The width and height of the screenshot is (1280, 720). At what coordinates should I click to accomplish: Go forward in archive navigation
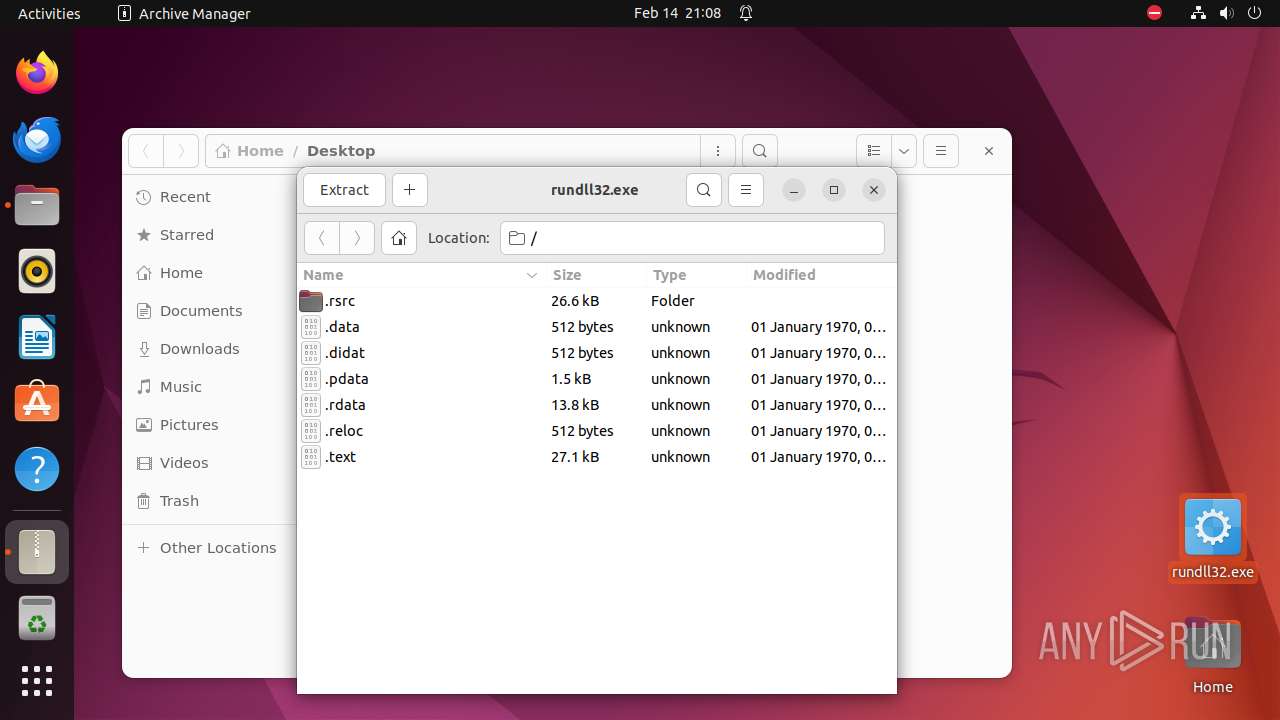click(357, 238)
